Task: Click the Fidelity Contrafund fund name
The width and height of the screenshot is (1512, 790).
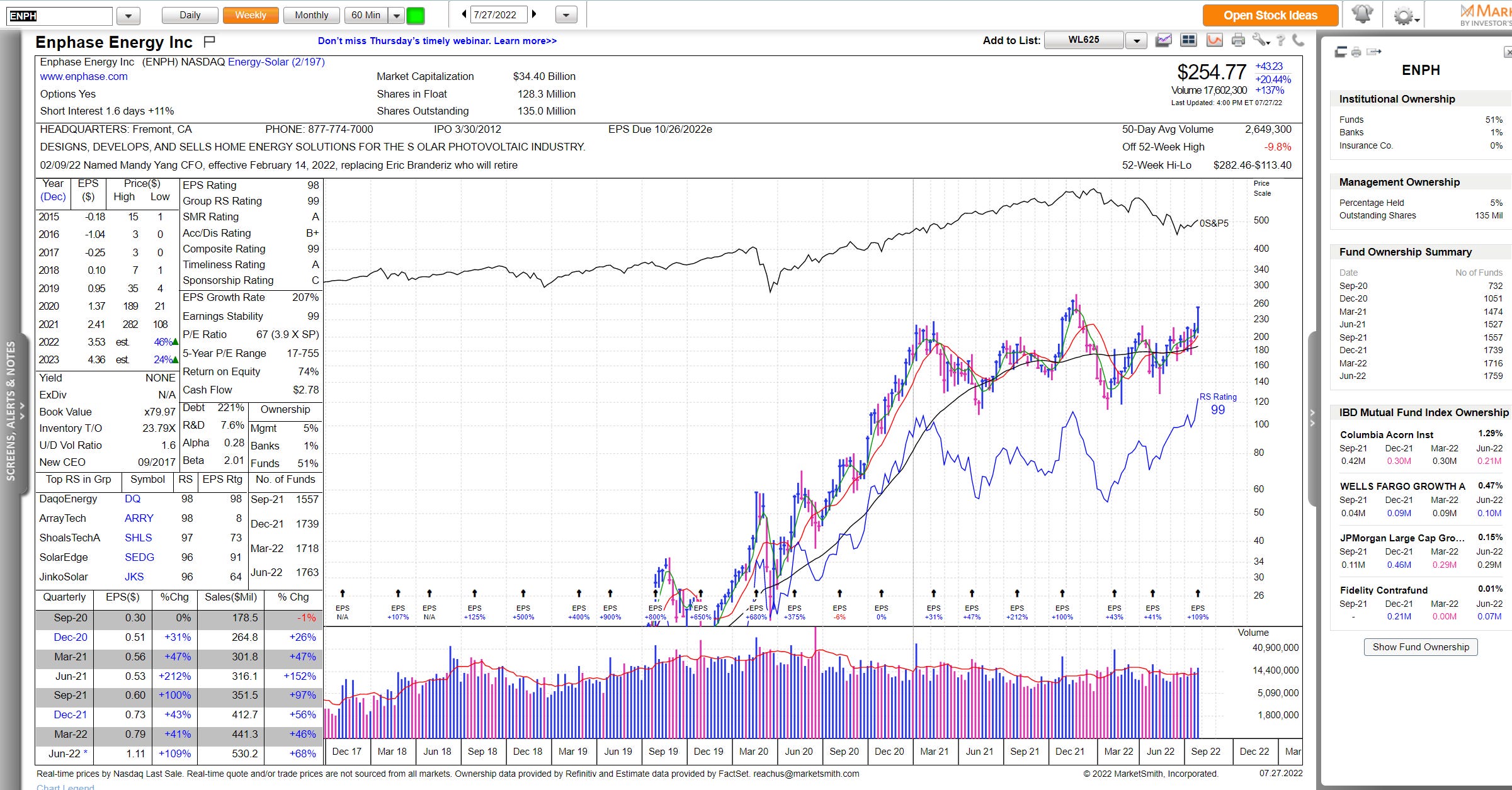Action: [x=1384, y=590]
